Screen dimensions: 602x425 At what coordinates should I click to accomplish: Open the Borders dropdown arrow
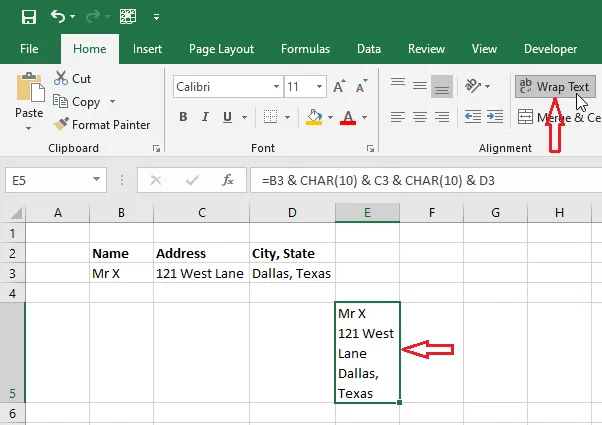pyautogui.click(x=287, y=117)
